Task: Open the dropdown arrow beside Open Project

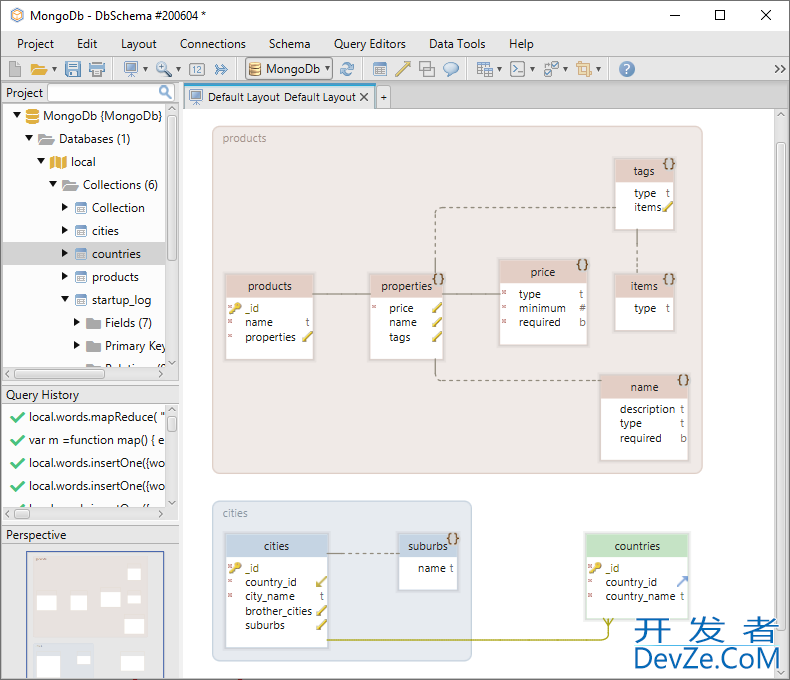Action: pos(54,69)
